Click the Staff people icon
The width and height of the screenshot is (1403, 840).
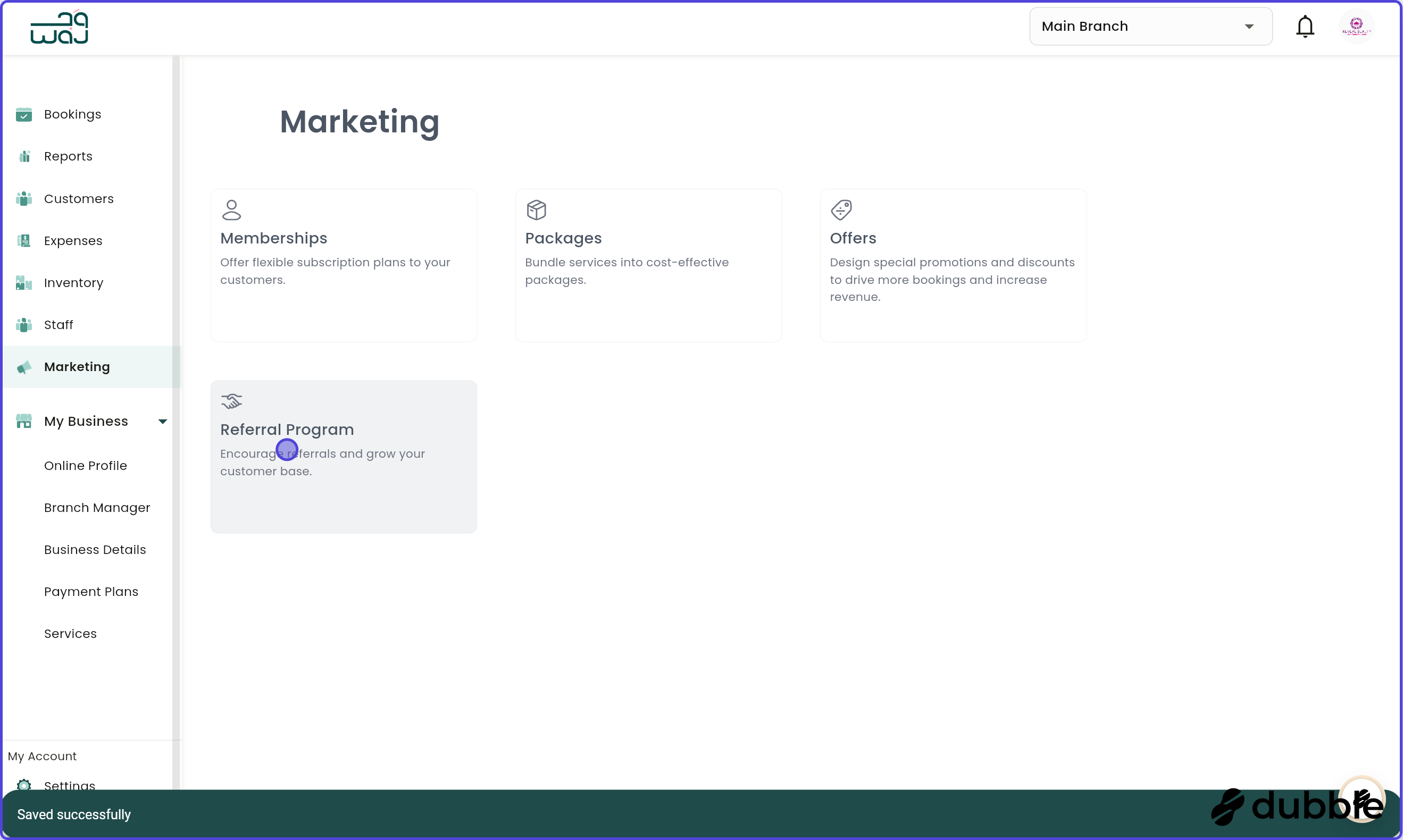coord(24,324)
